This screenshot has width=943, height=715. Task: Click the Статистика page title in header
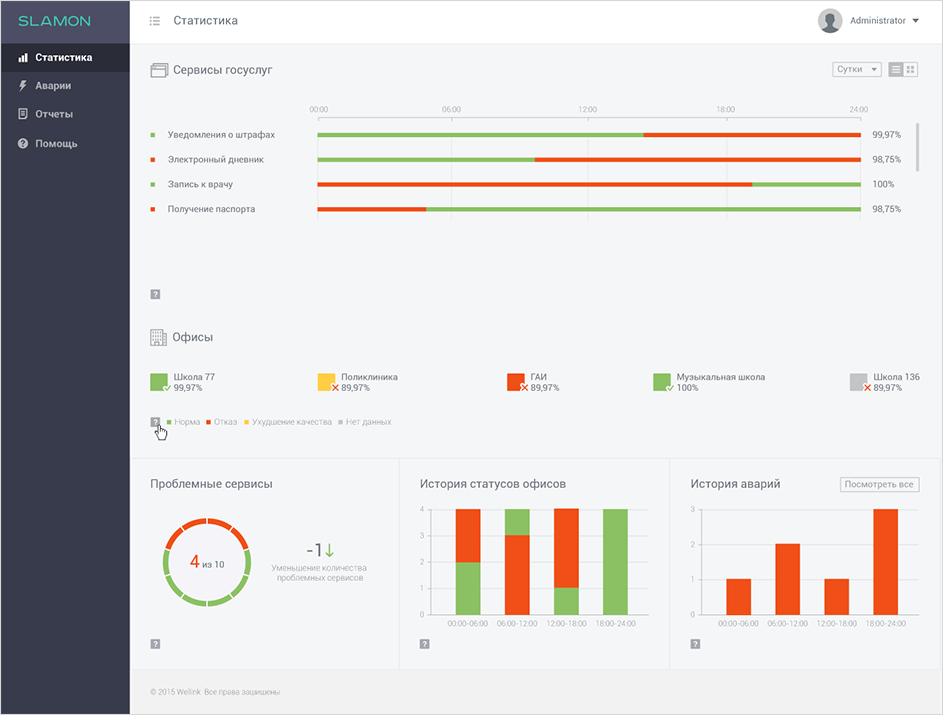(206, 21)
